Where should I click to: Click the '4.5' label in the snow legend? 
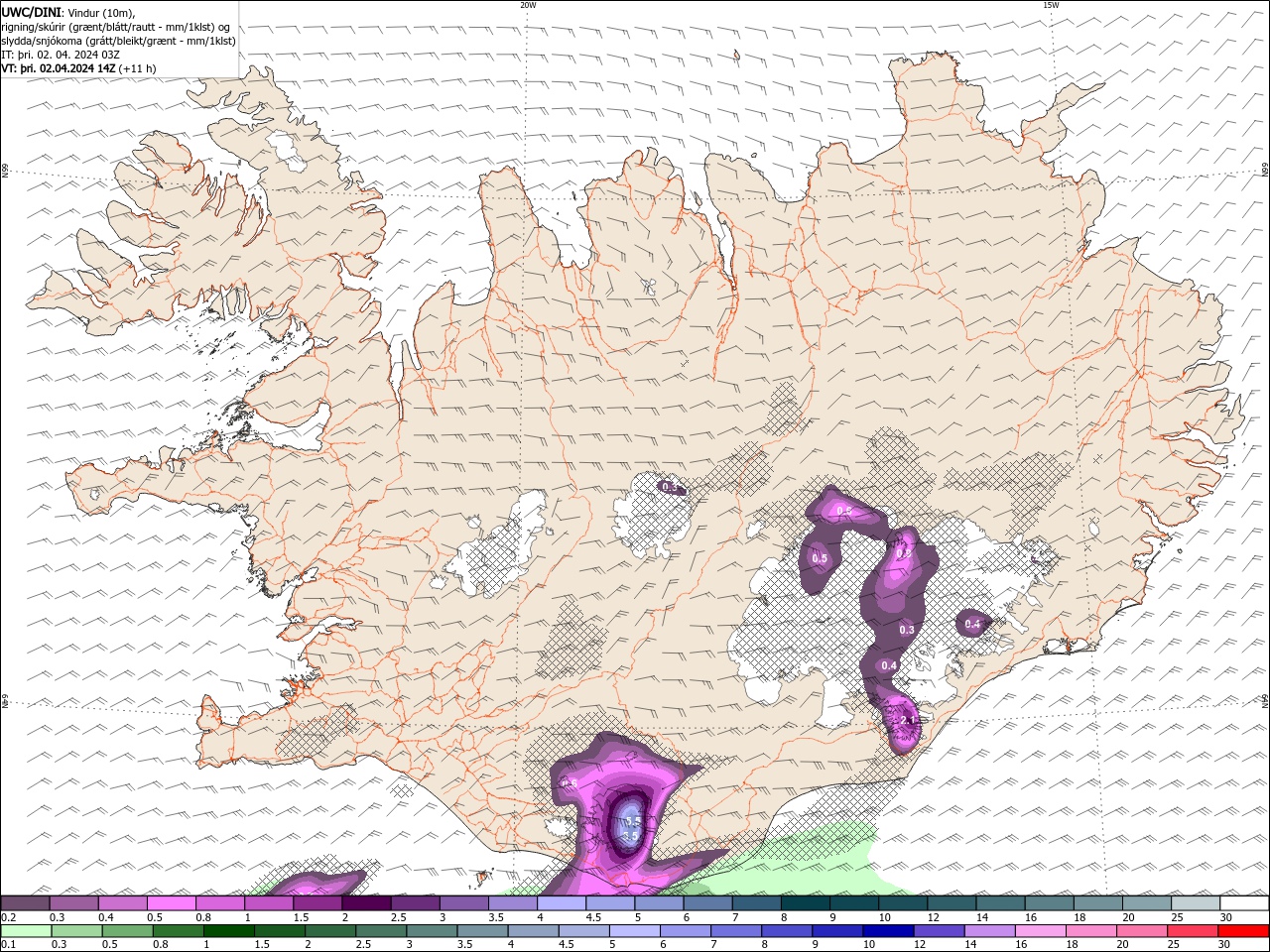[x=593, y=917]
